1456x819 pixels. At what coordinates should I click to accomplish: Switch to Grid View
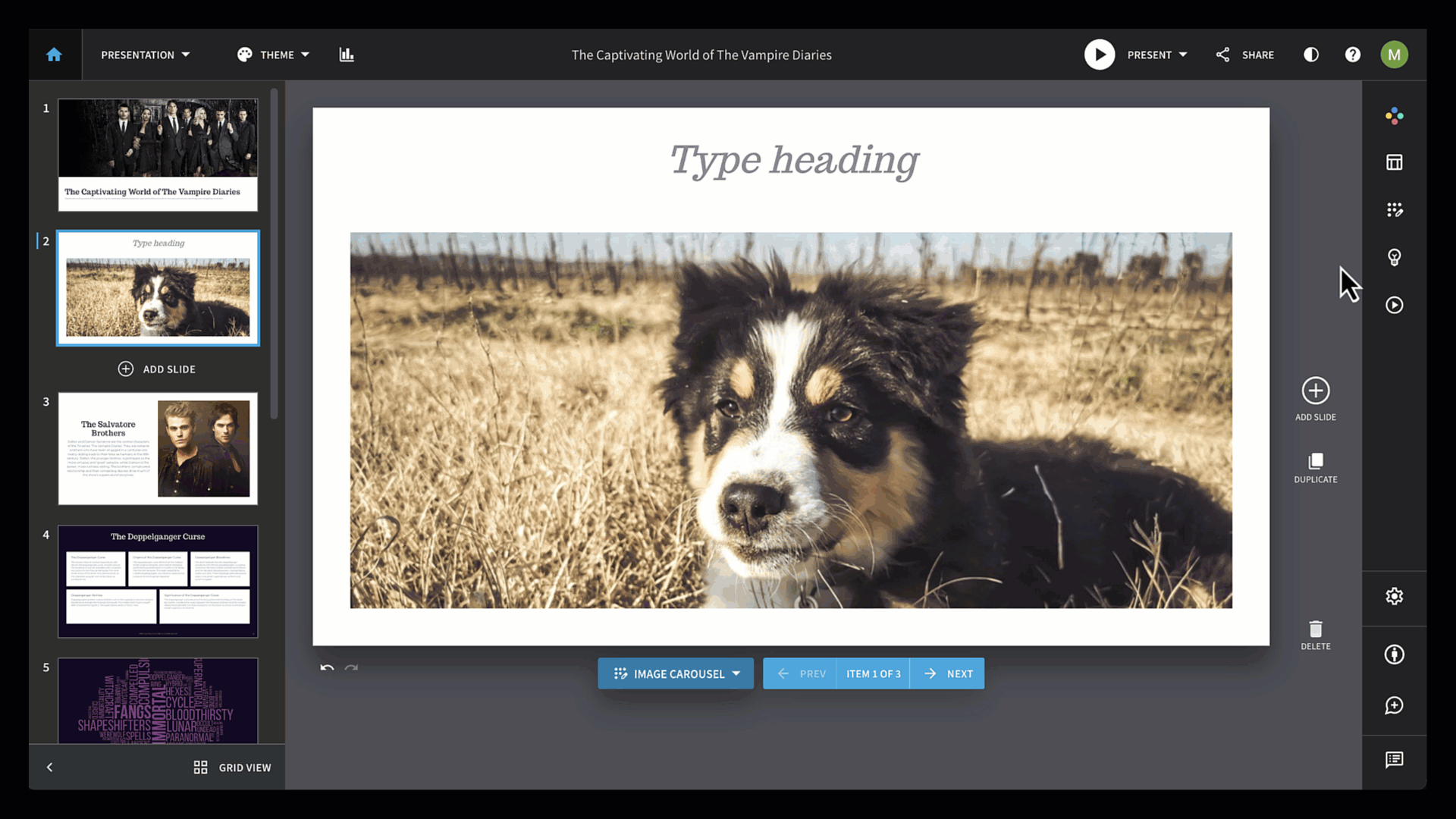232,767
